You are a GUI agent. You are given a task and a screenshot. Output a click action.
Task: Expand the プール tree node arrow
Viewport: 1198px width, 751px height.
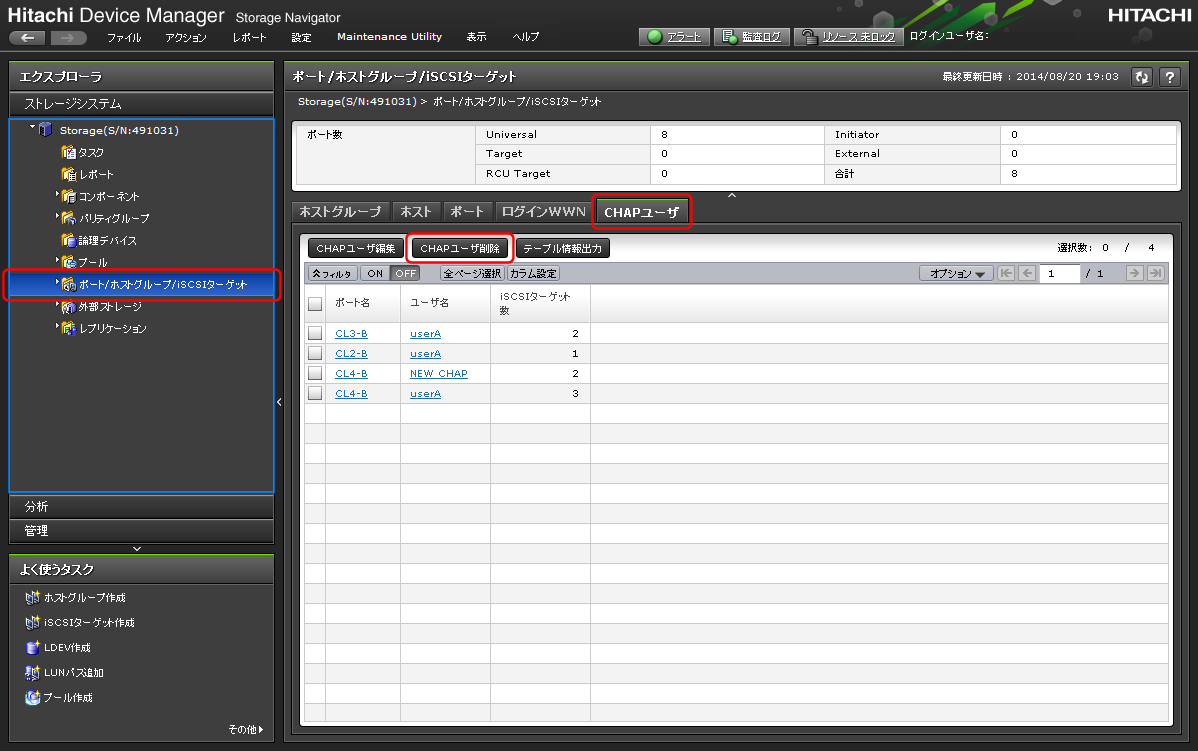[57, 261]
